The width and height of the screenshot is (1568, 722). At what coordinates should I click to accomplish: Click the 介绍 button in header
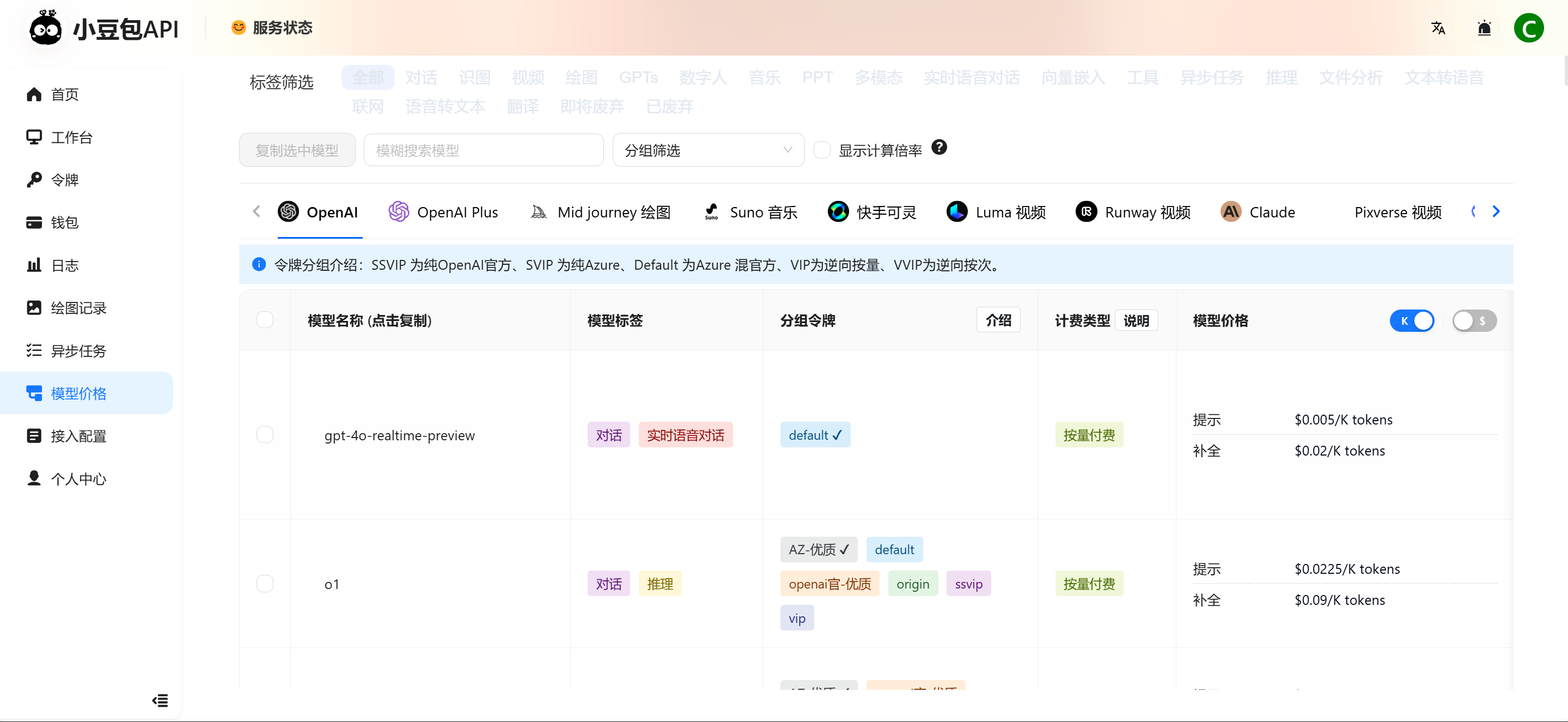[x=998, y=320]
